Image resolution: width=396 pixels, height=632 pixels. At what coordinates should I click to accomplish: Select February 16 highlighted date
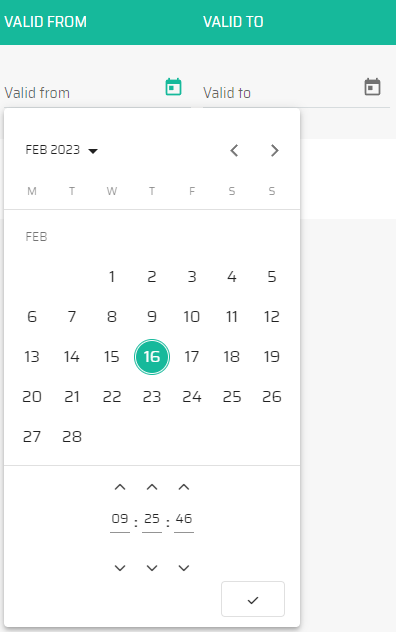[152, 357]
